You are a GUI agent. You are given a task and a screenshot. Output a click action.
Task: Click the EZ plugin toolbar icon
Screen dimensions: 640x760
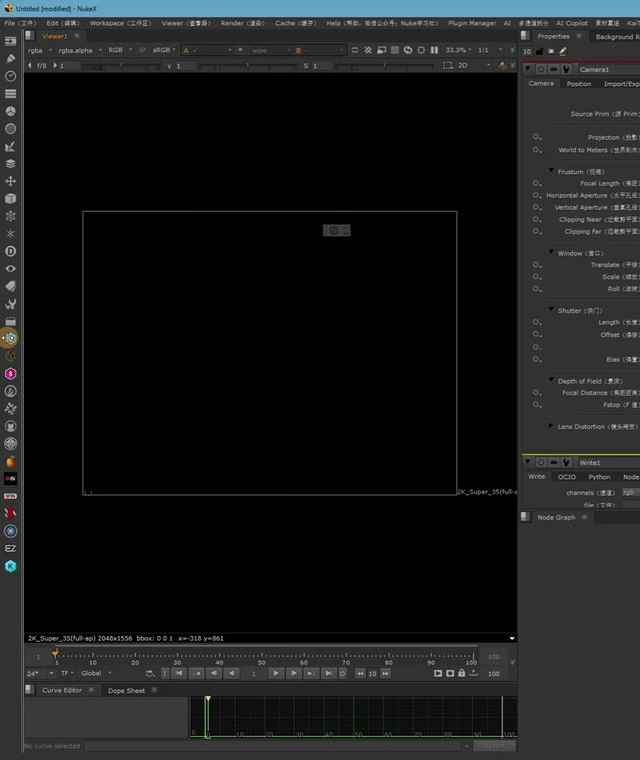click(x=10, y=548)
